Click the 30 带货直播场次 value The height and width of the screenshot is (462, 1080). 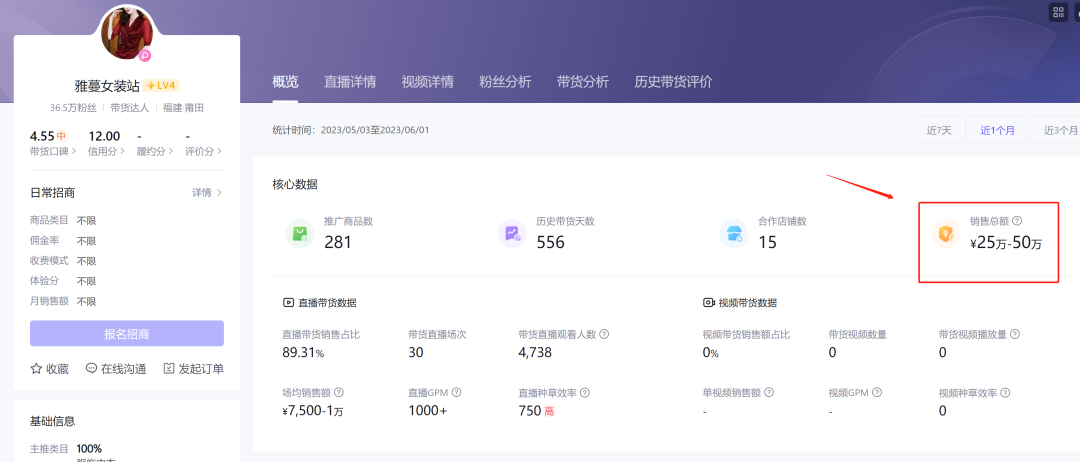(416, 353)
